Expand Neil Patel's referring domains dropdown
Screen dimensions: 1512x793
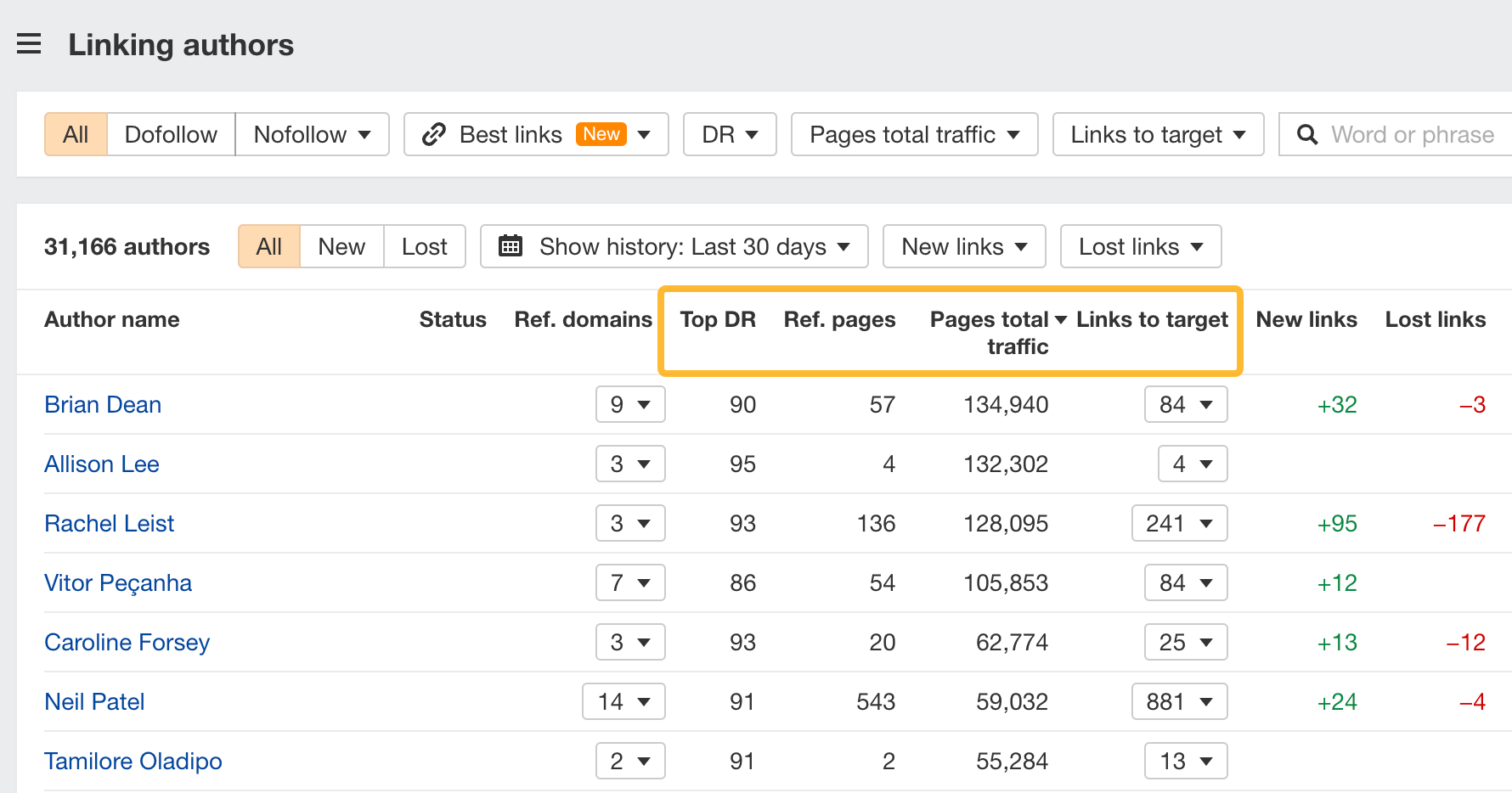pyautogui.click(x=623, y=701)
